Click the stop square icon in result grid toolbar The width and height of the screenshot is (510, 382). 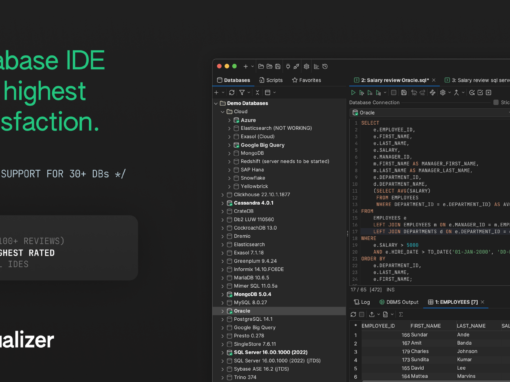[362, 314]
